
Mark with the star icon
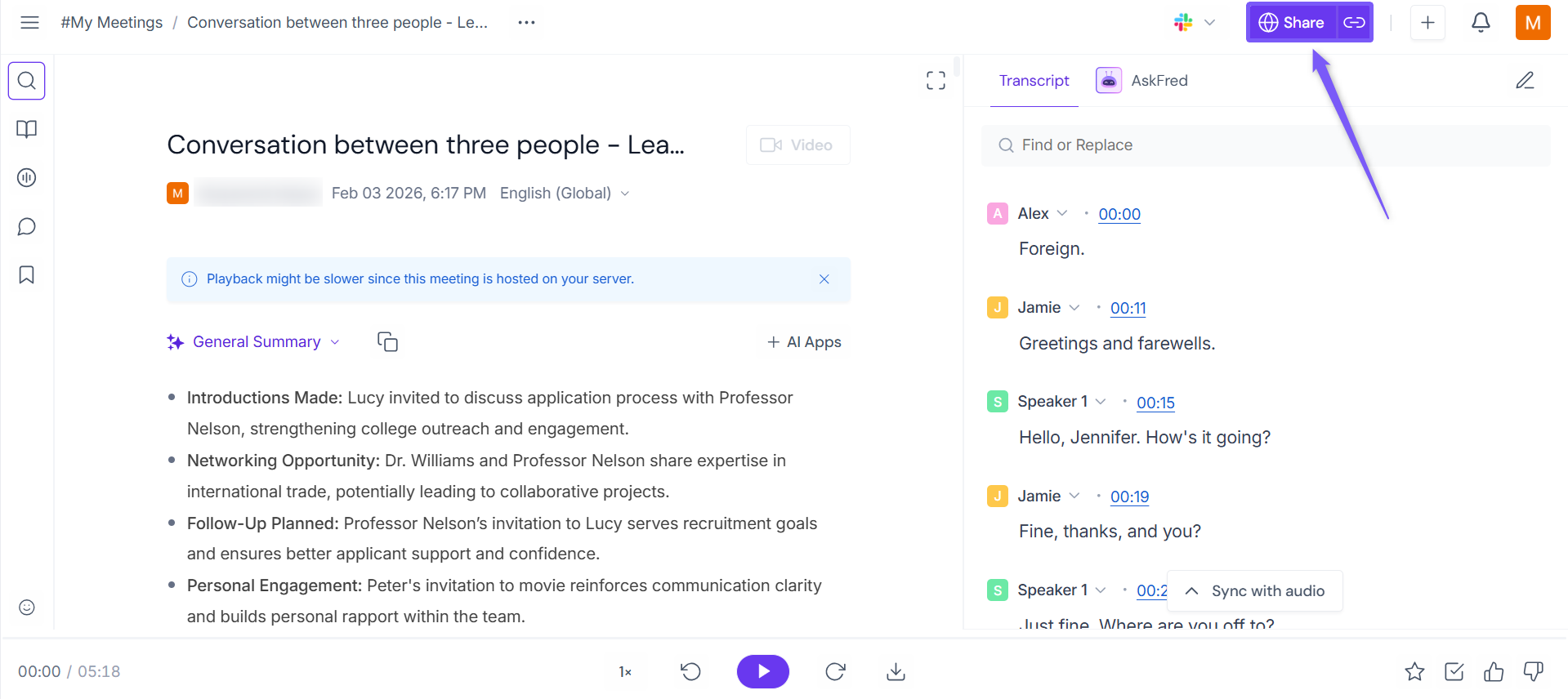pos(1414,671)
